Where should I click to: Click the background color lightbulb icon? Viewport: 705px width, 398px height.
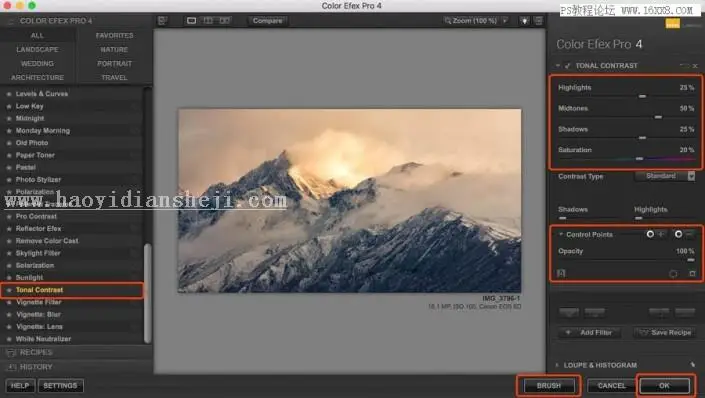[524, 21]
